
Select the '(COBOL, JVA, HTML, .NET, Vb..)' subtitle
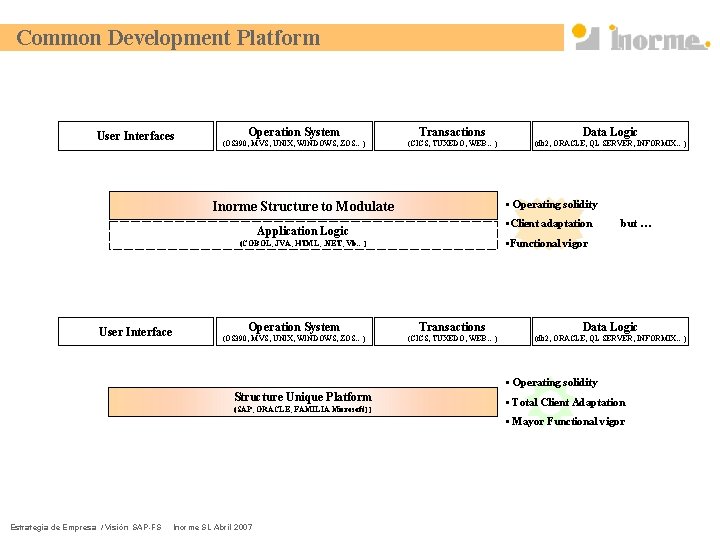pyautogui.click(x=303, y=243)
